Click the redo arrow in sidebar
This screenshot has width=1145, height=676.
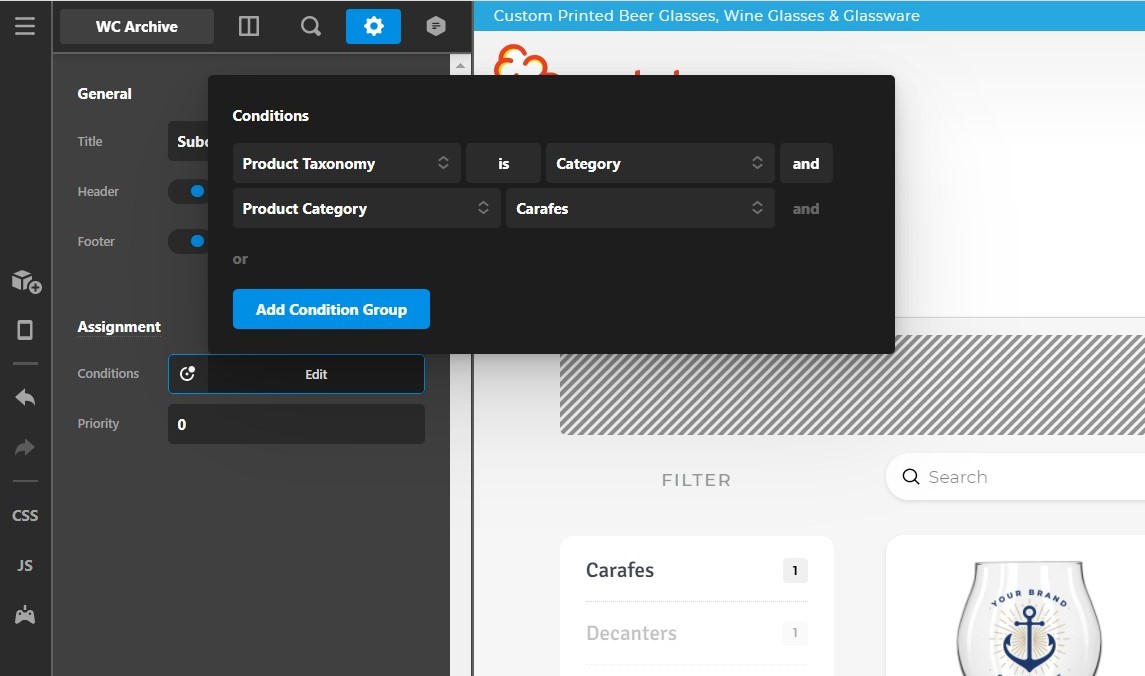point(25,448)
